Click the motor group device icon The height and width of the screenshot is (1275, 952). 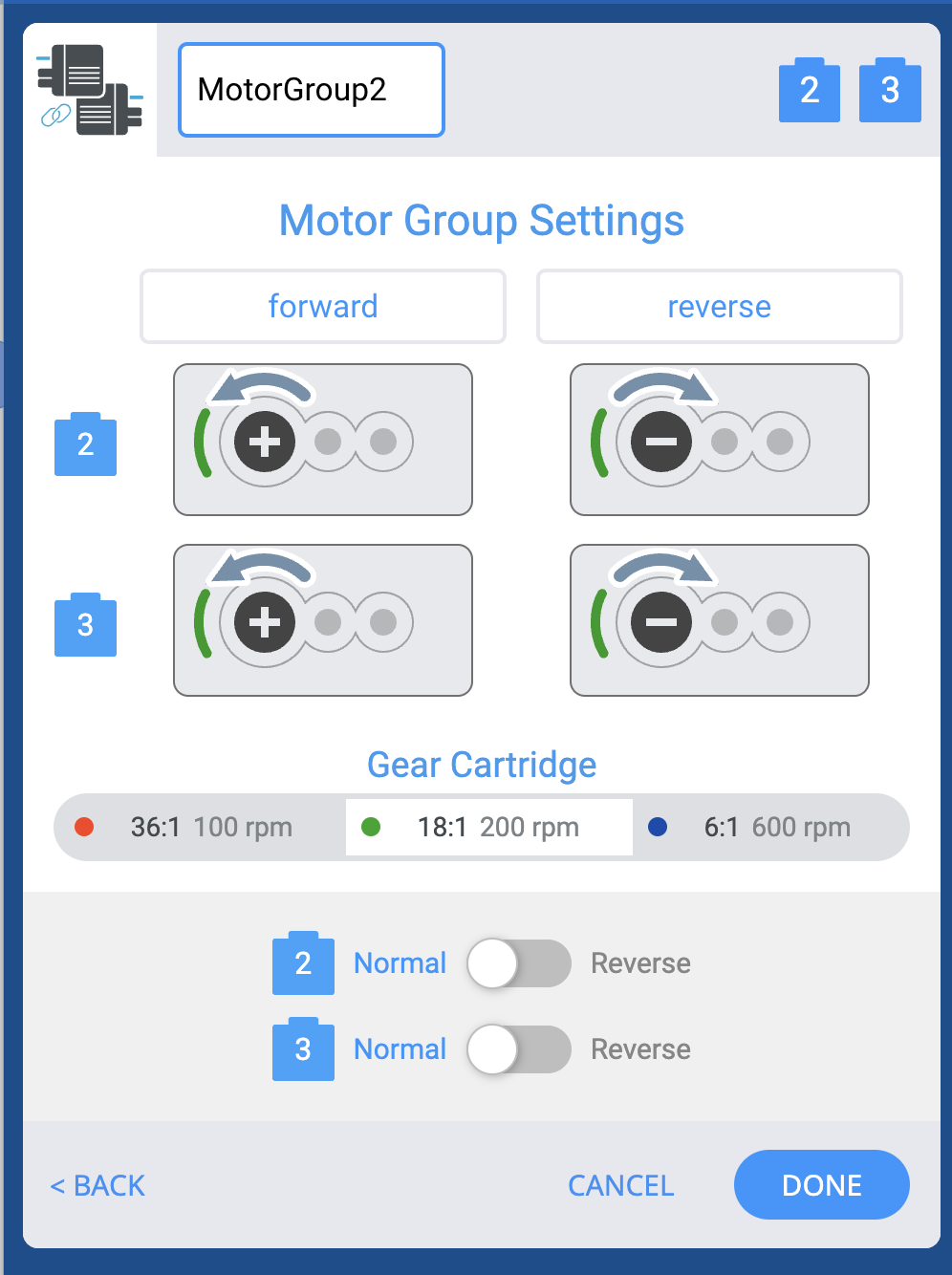(x=90, y=90)
